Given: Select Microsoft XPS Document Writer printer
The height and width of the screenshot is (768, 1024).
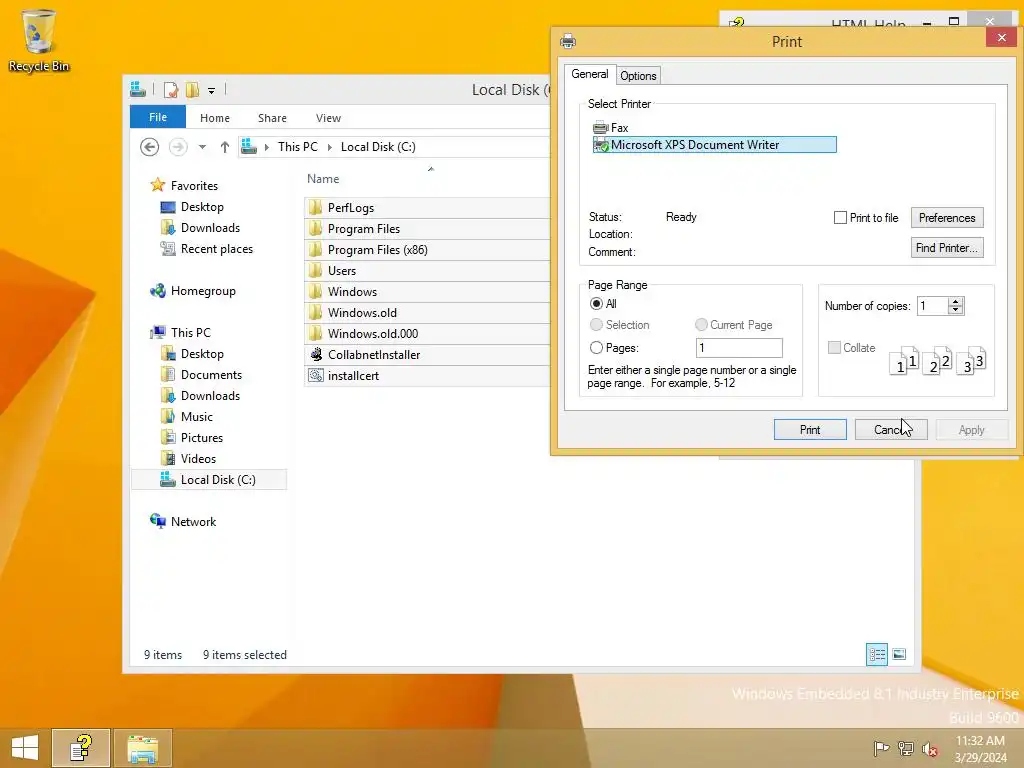Looking at the screenshot, I should tap(714, 145).
